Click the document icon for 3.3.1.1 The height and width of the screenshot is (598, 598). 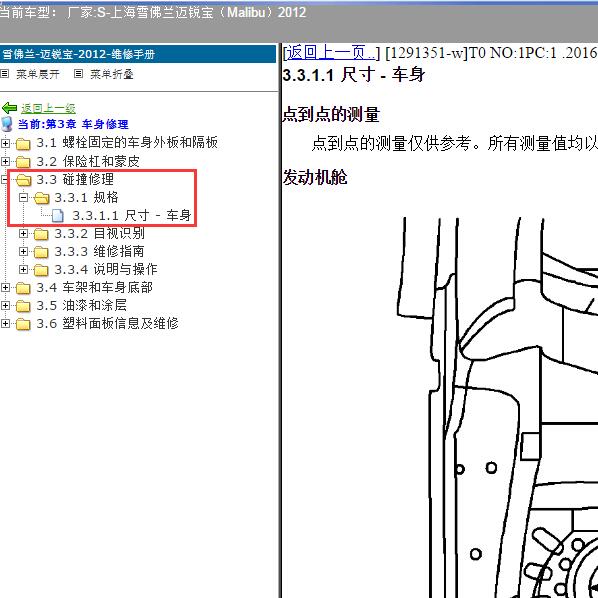[58, 216]
